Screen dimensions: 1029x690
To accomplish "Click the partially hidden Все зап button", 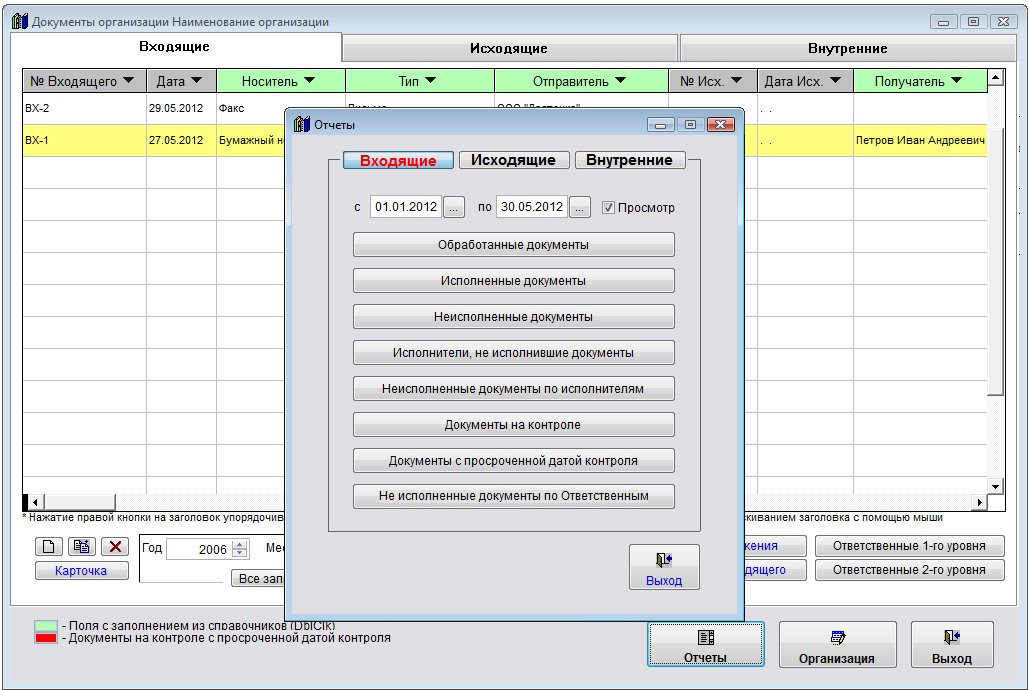I will click(x=258, y=578).
